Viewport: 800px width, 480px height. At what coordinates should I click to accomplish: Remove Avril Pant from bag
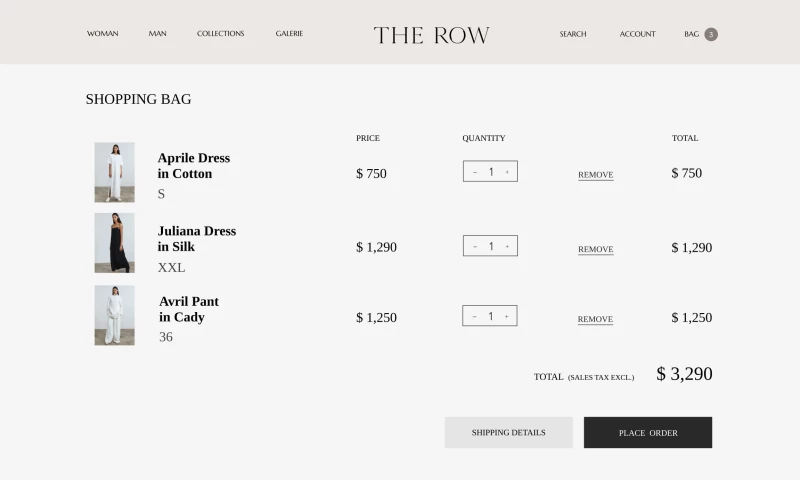(595, 320)
